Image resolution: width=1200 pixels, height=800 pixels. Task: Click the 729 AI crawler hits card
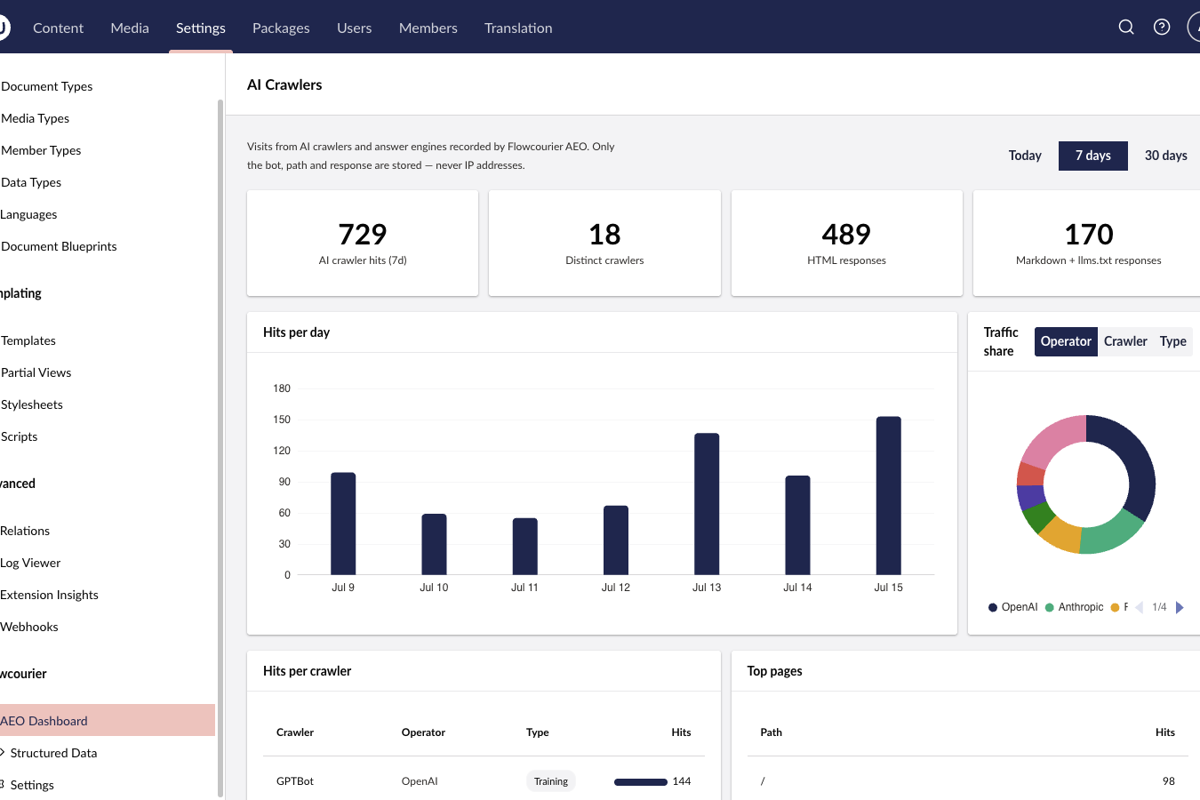(362, 243)
